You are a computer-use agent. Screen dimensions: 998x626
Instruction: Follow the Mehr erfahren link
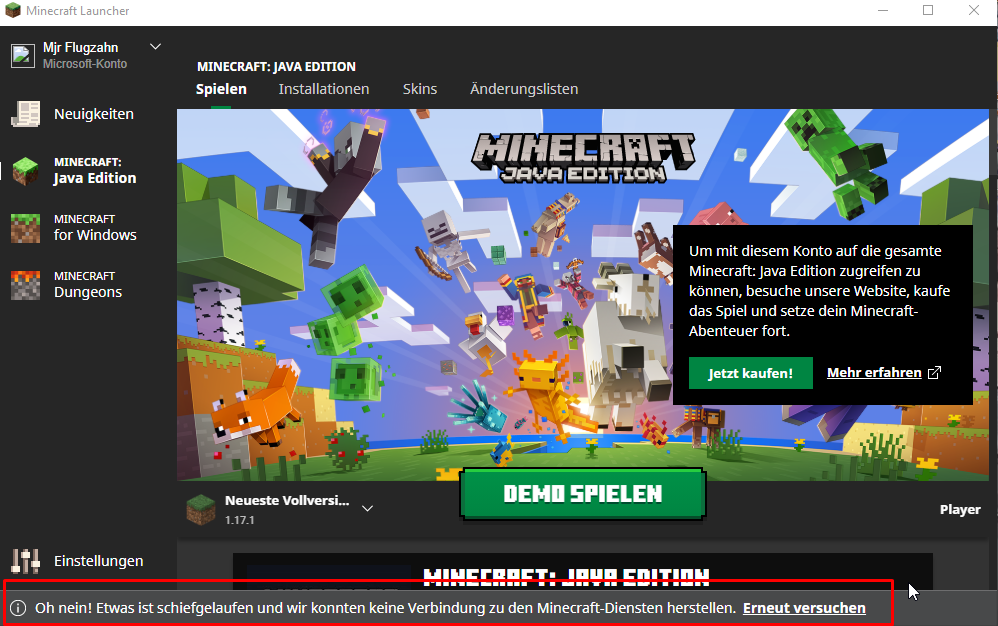pos(873,373)
